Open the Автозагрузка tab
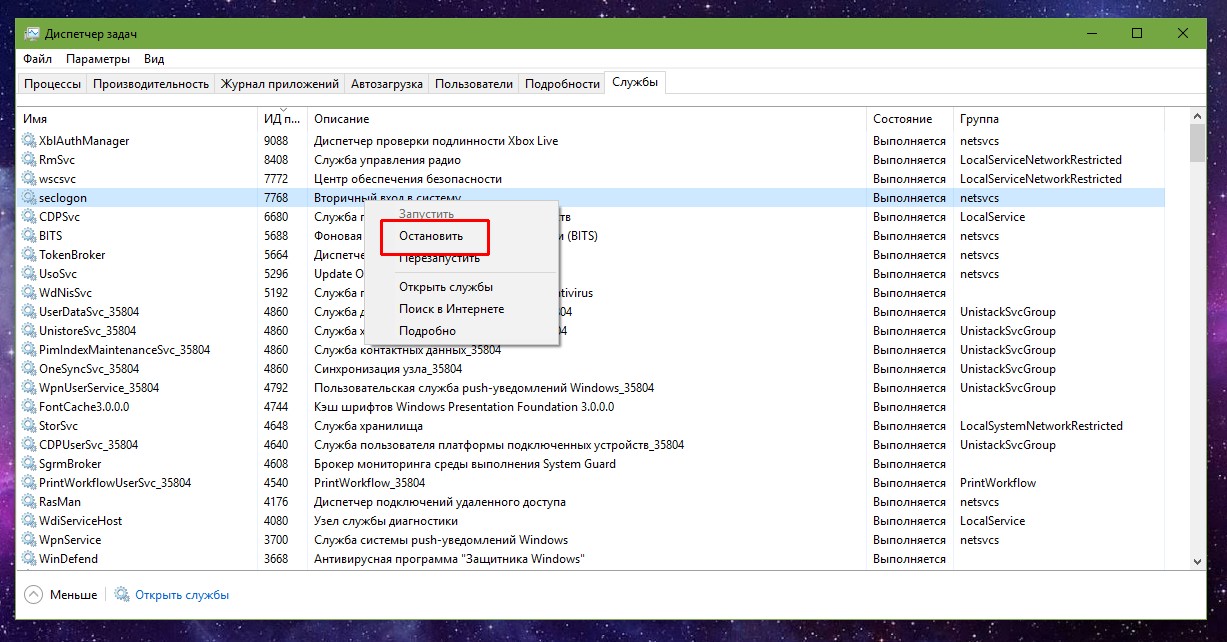1227x642 pixels. pyautogui.click(x=386, y=84)
